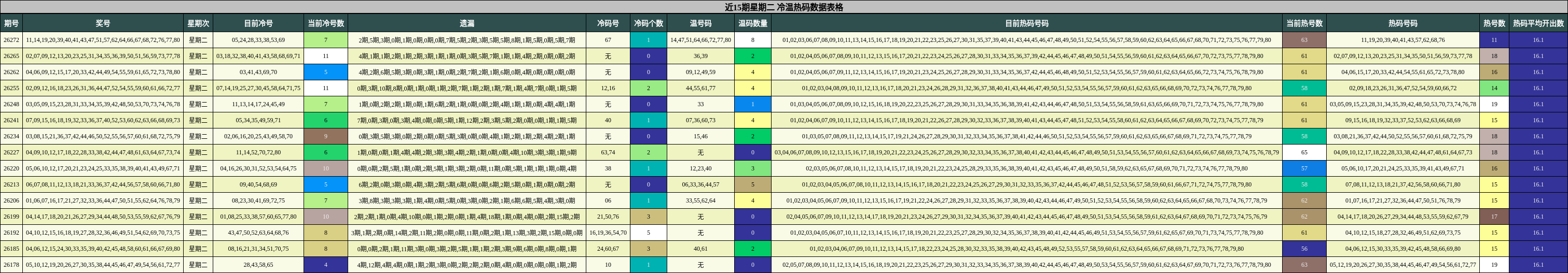1568x273 pixels.
Task: Click current hot count 65 in row 26227
Action: pos(1304,153)
